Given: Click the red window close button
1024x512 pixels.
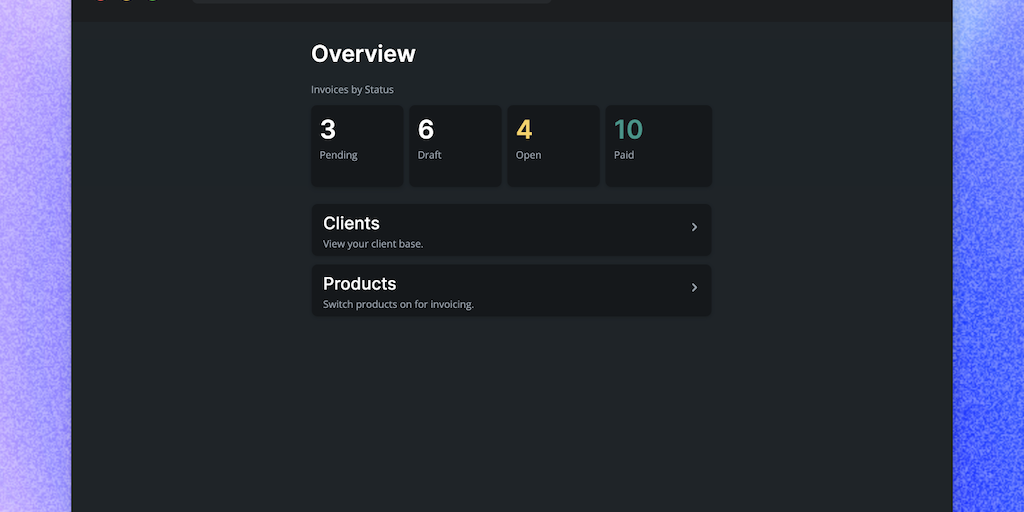Looking at the screenshot, I should (x=100, y=1).
